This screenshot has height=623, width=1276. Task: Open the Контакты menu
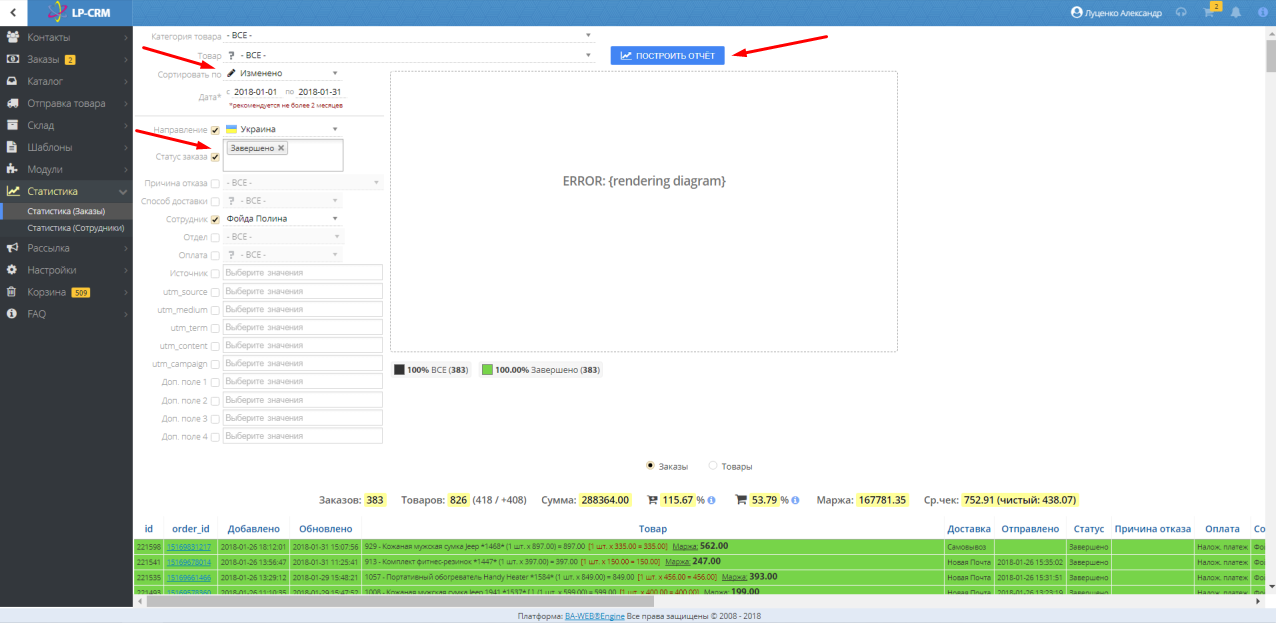tap(66, 37)
